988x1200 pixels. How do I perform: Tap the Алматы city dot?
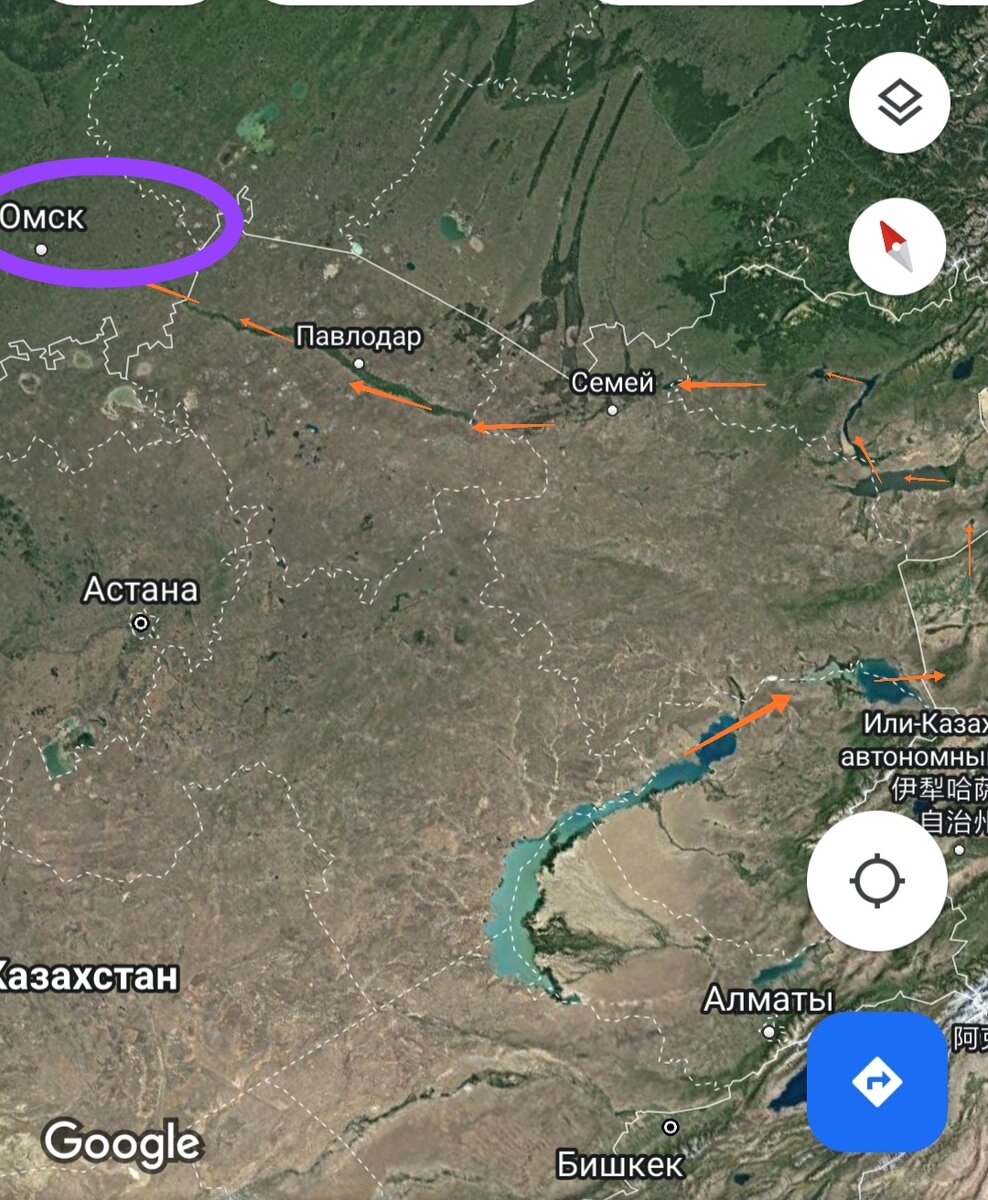pyautogui.click(x=768, y=1030)
